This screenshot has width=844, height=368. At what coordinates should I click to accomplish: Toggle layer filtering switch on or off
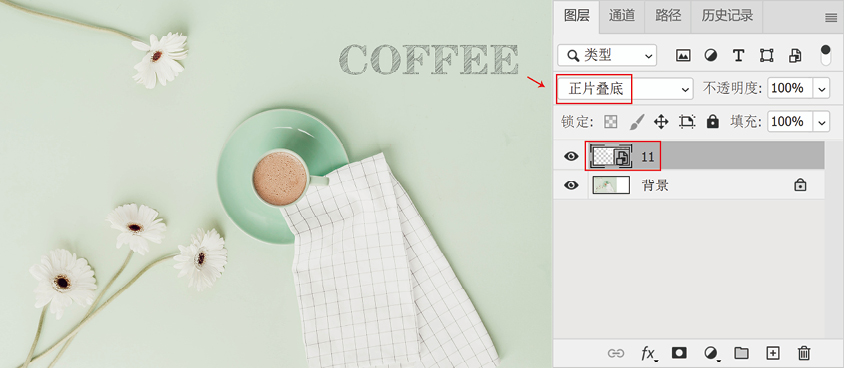[825, 55]
